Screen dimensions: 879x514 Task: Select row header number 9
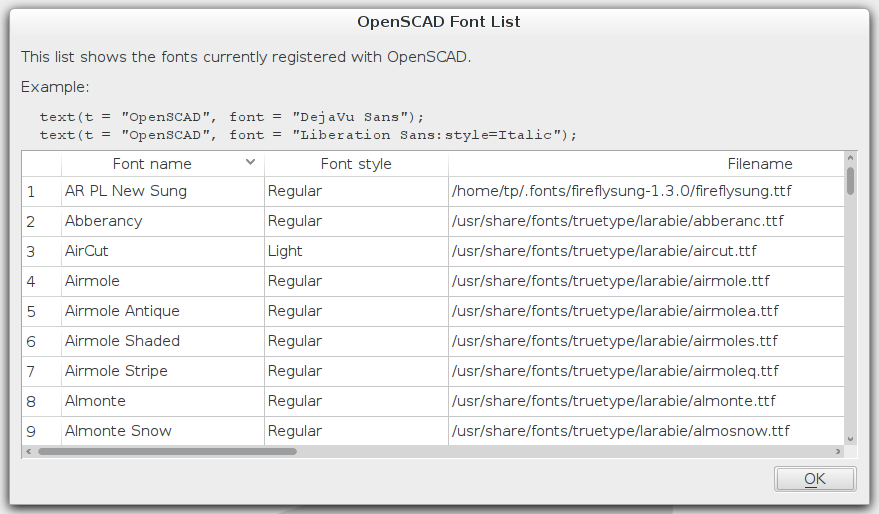[x=41, y=431]
